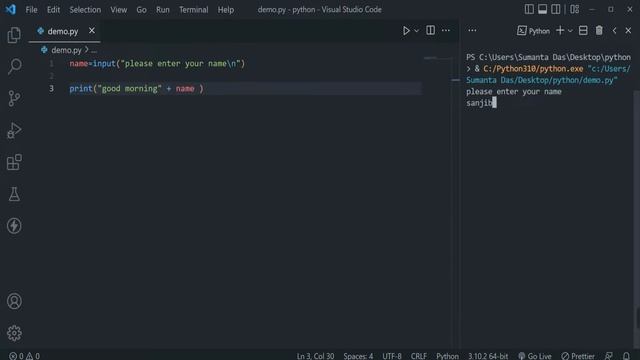Viewport: 640px width, 360px height.
Task: Open run options dropdown next to play
Action: coord(416,31)
